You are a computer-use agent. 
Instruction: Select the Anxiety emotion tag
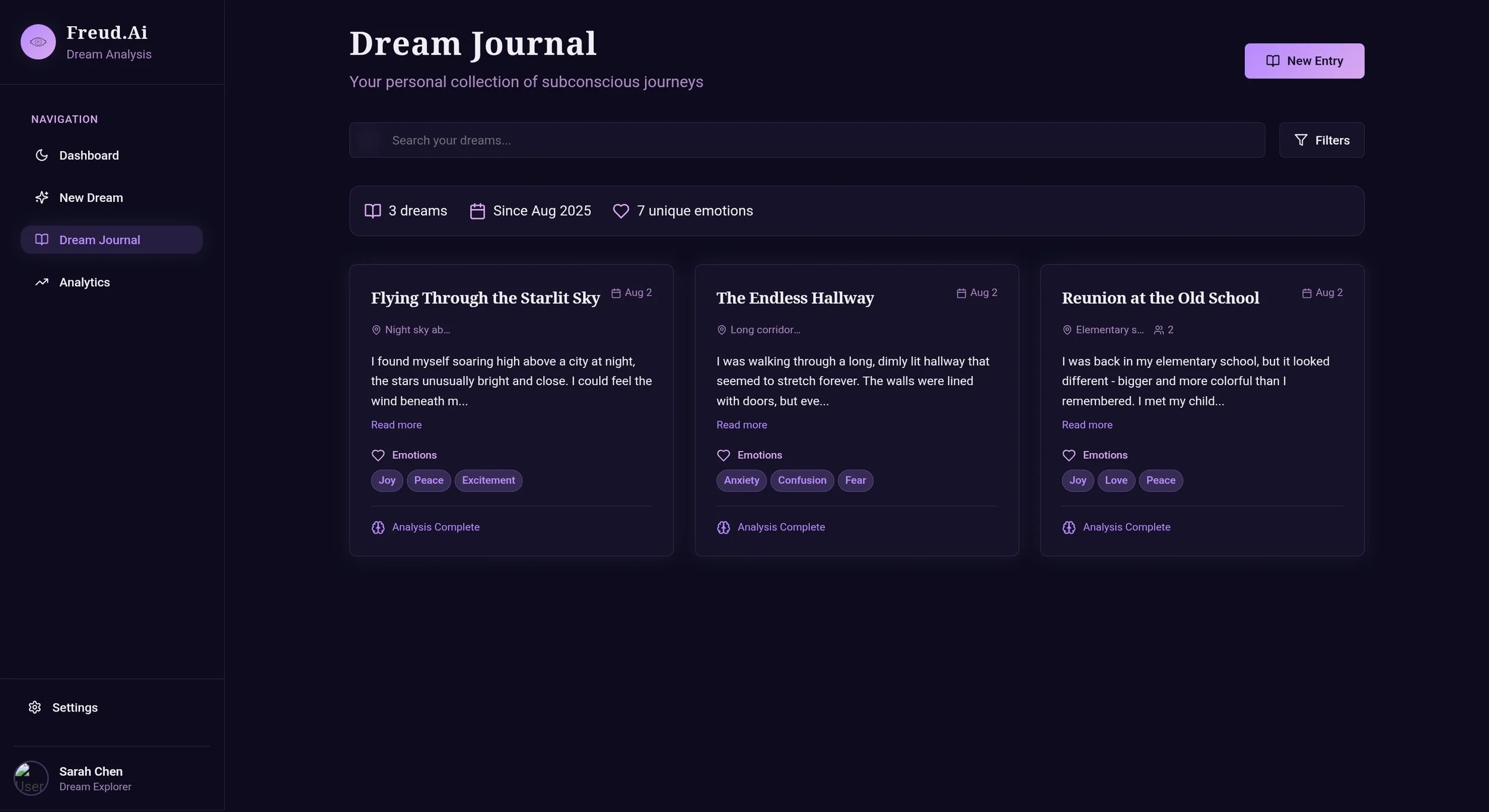tap(741, 480)
